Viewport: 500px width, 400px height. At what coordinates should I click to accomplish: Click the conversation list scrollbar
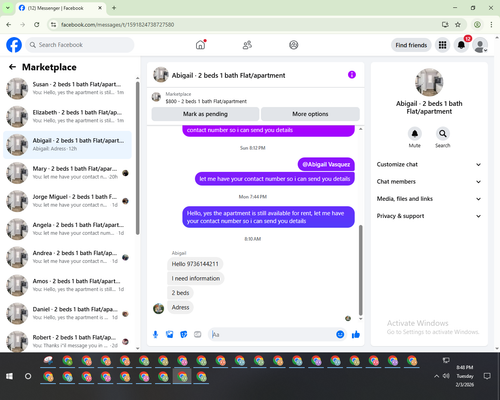click(x=137, y=158)
